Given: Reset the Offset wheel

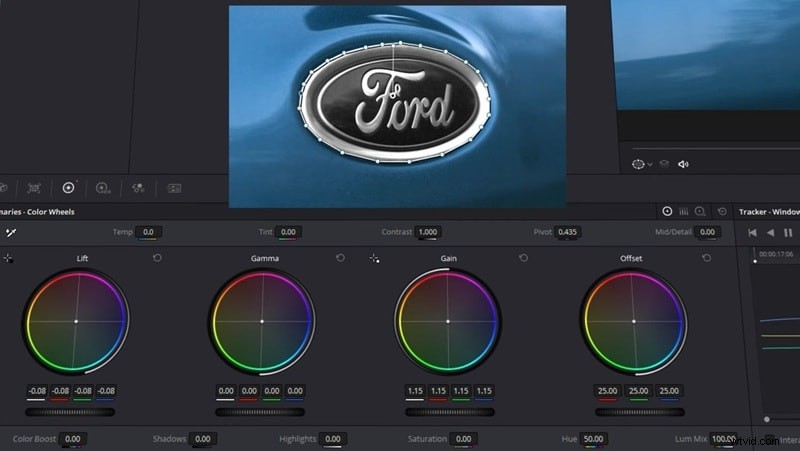Looking at the screenshot, I should 707,258.
